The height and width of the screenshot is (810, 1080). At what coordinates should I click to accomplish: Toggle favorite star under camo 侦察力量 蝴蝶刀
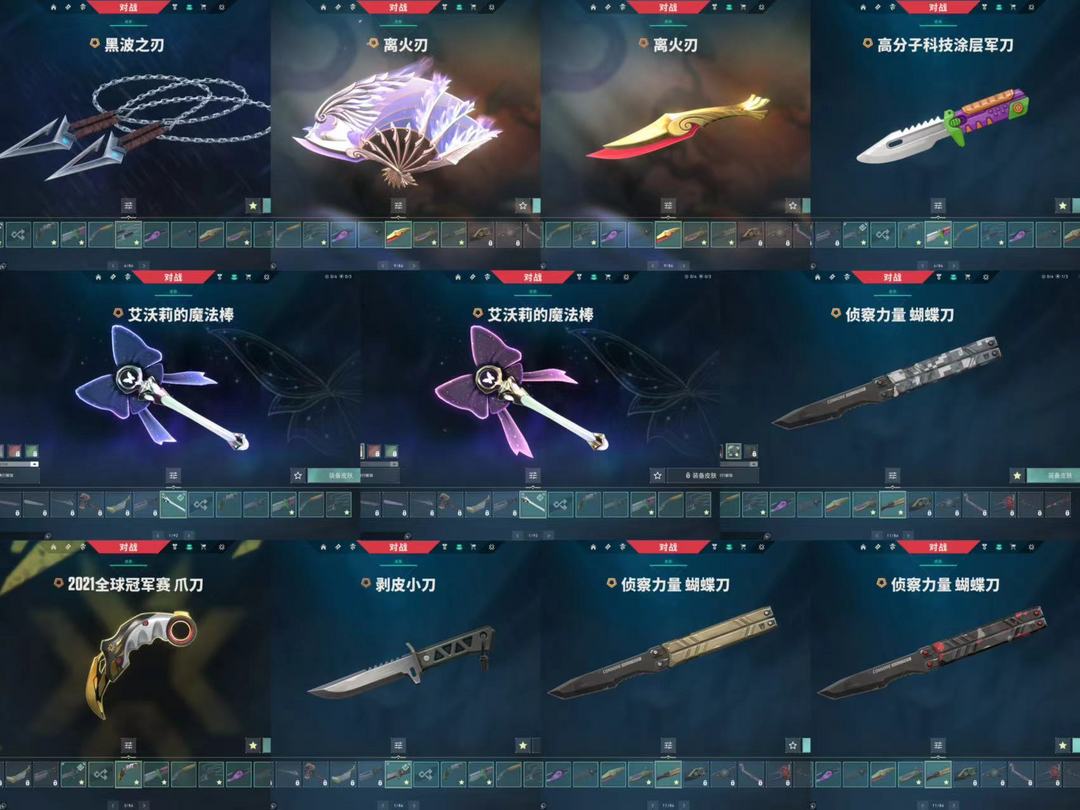[1017, 475]
